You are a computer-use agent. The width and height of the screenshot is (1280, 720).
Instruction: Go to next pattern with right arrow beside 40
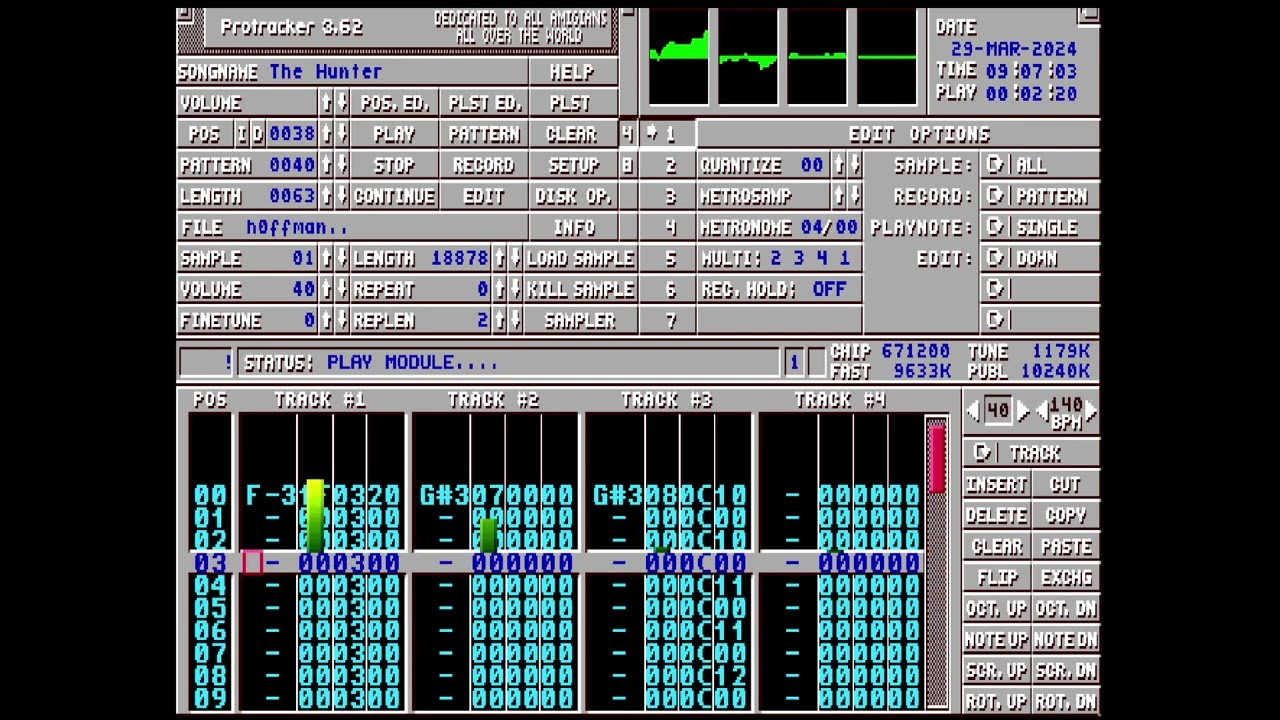pyautogui.click(x=1023, y=411)
